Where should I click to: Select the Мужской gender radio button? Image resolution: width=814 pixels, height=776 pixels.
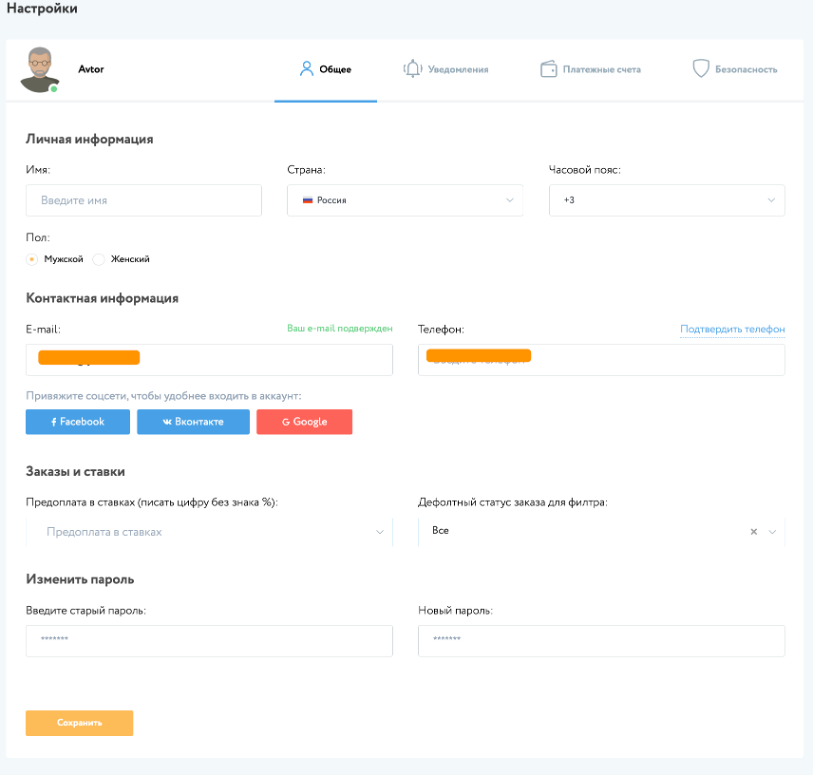click(32, 259)
